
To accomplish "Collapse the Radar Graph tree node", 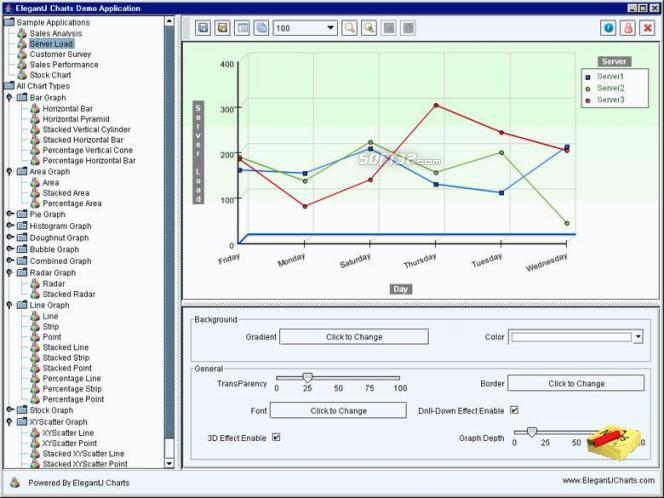I will [9, 273].
